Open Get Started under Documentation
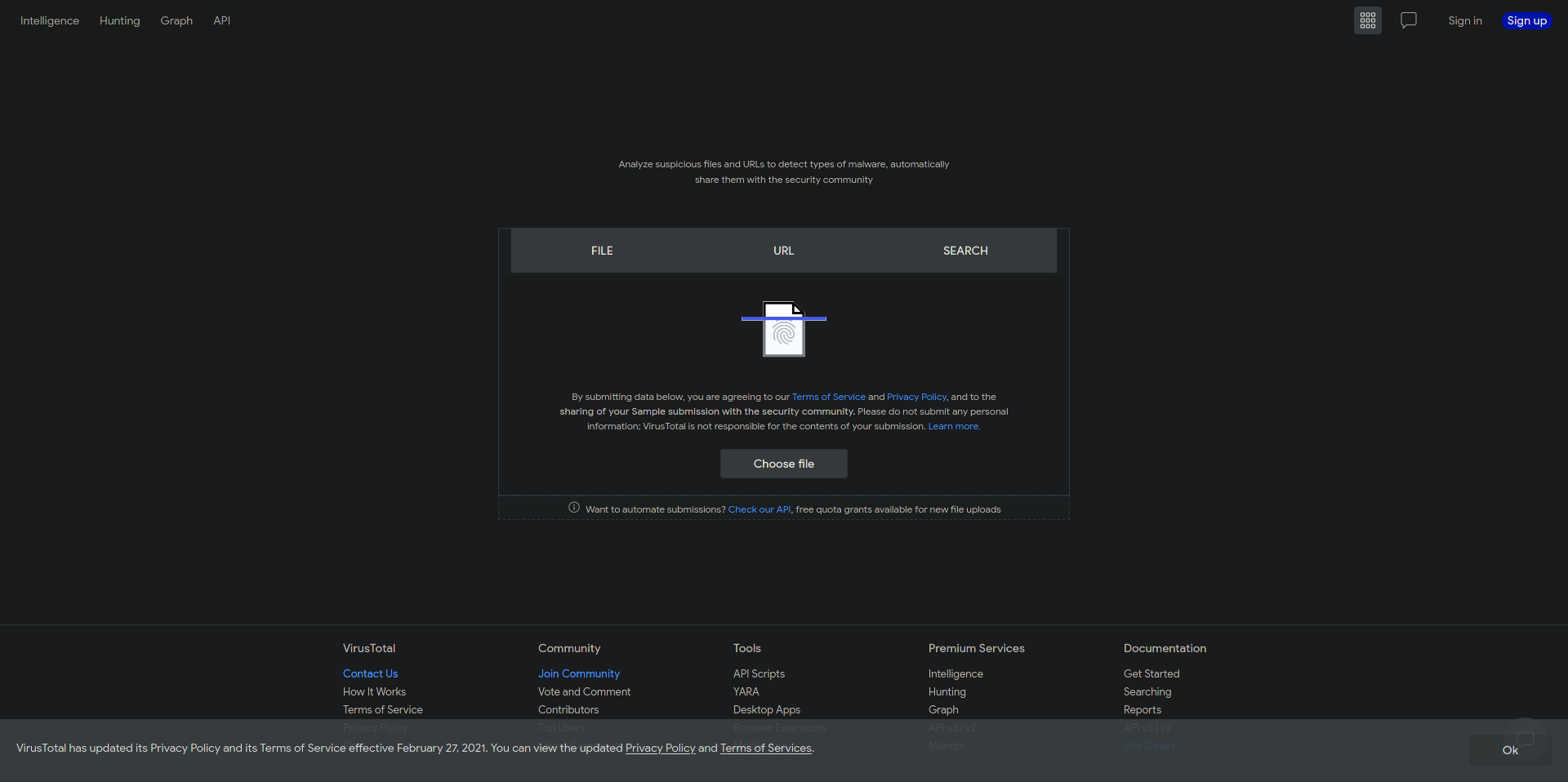This screenshot has height=782, width=1568. (1151, 673)
